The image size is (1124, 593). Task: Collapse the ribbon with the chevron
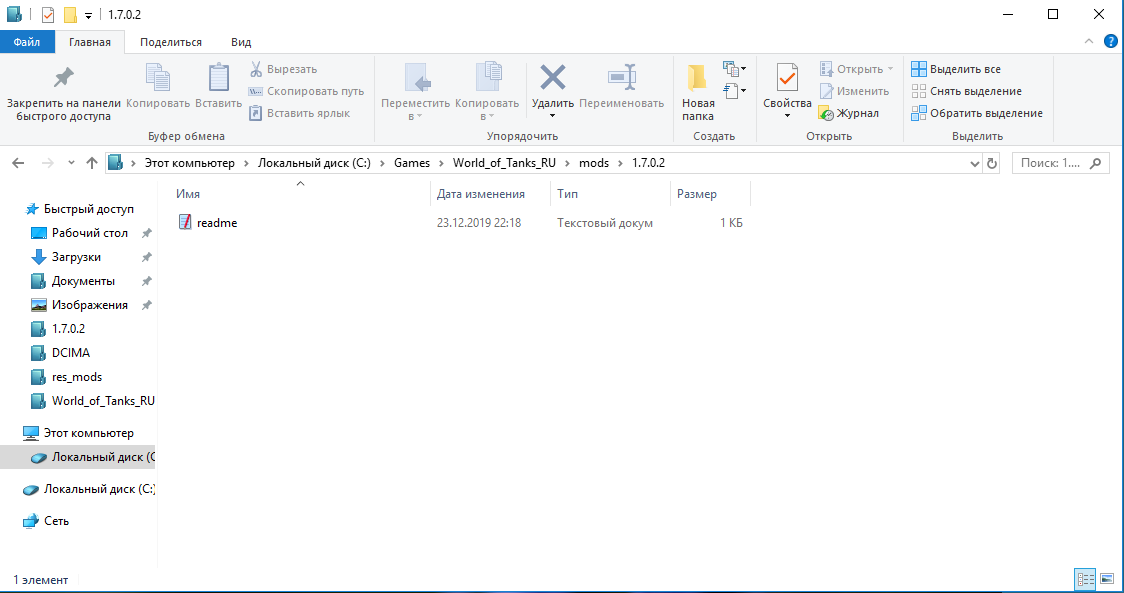(1090, 42)
